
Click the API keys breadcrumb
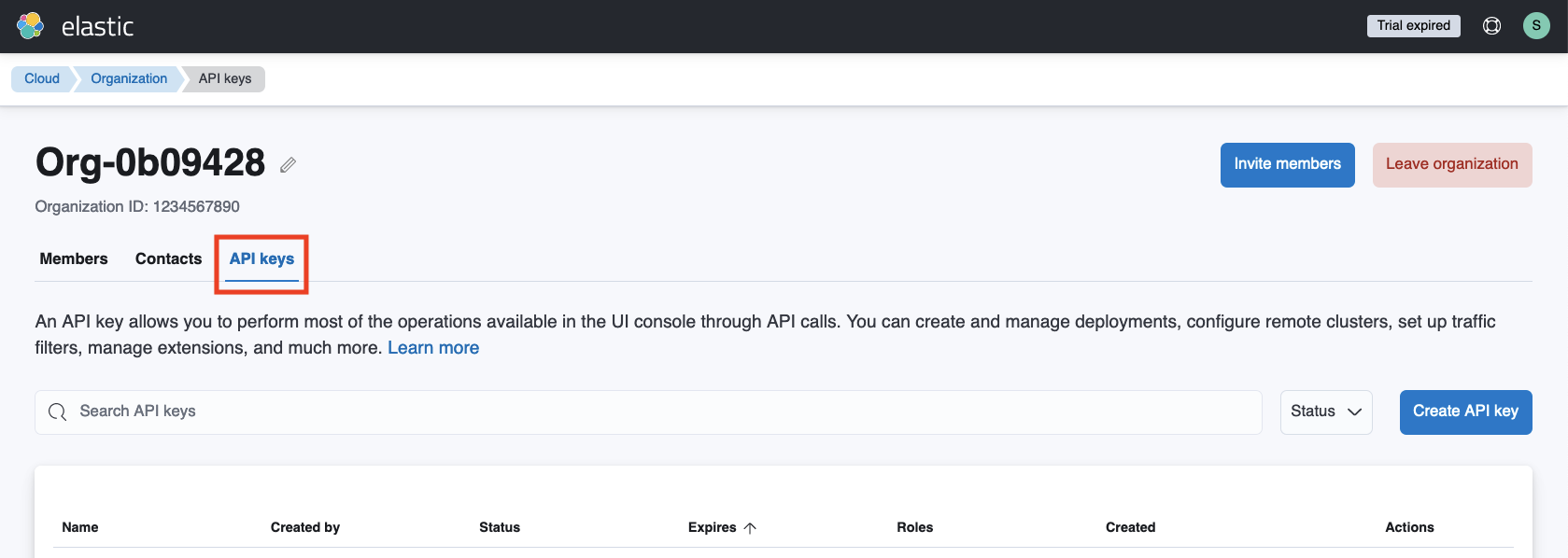[x=225, y=78]
